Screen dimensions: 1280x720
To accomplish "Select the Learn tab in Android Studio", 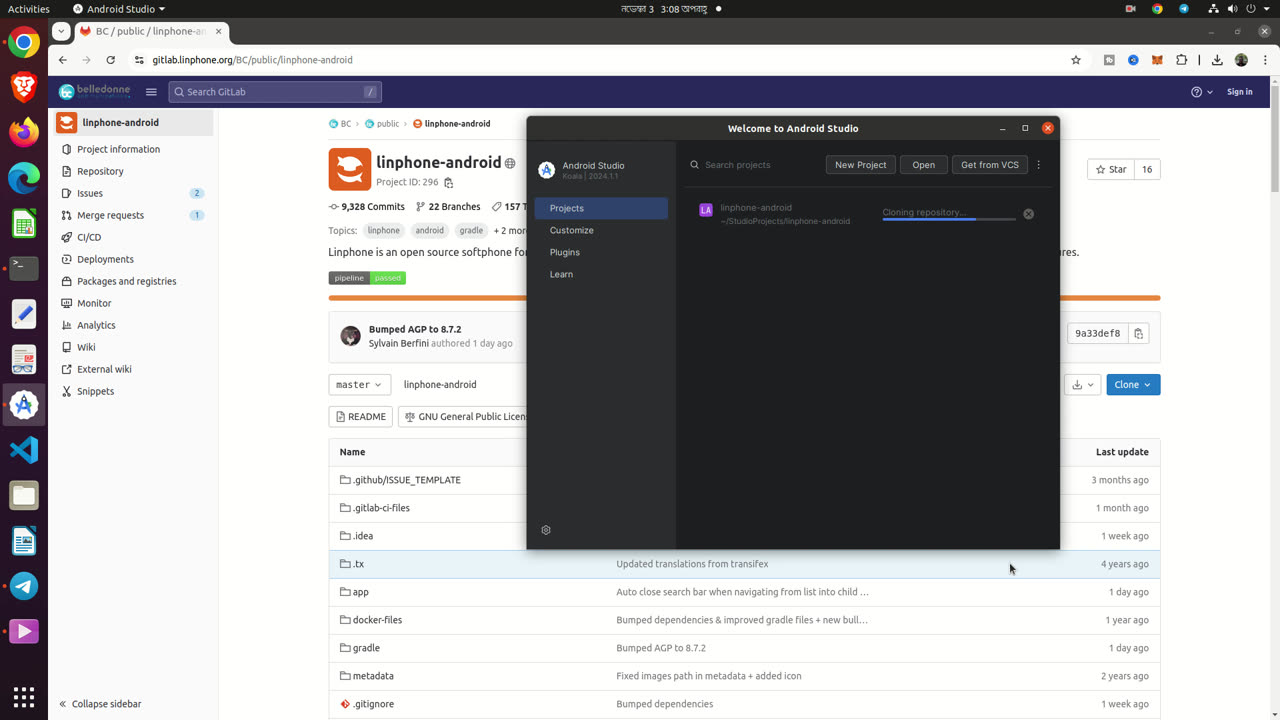I will (x=601, y=274).
